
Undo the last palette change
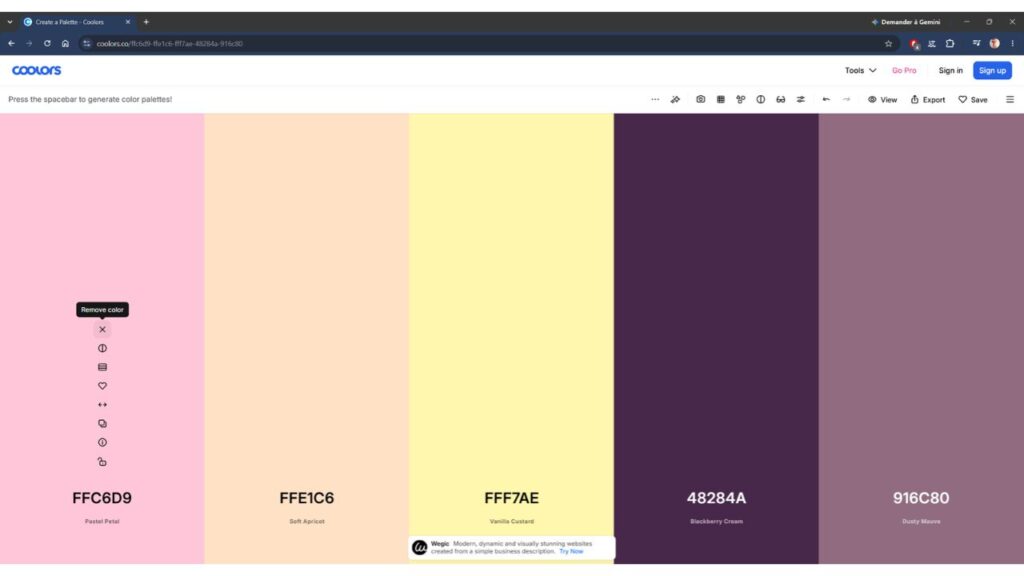826,99
